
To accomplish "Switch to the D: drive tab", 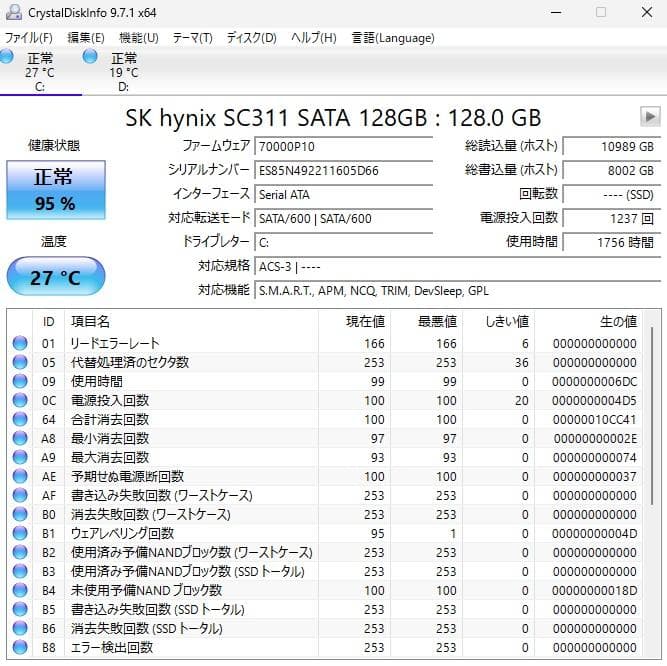I will (x=123, y=71).
